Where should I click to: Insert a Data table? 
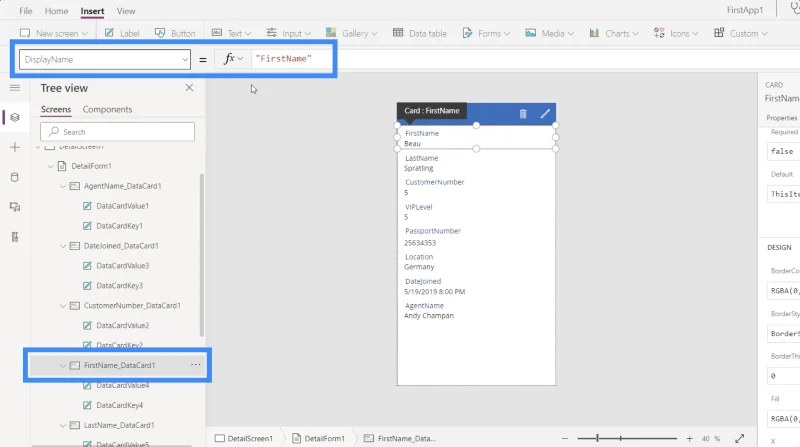point(420,33)
